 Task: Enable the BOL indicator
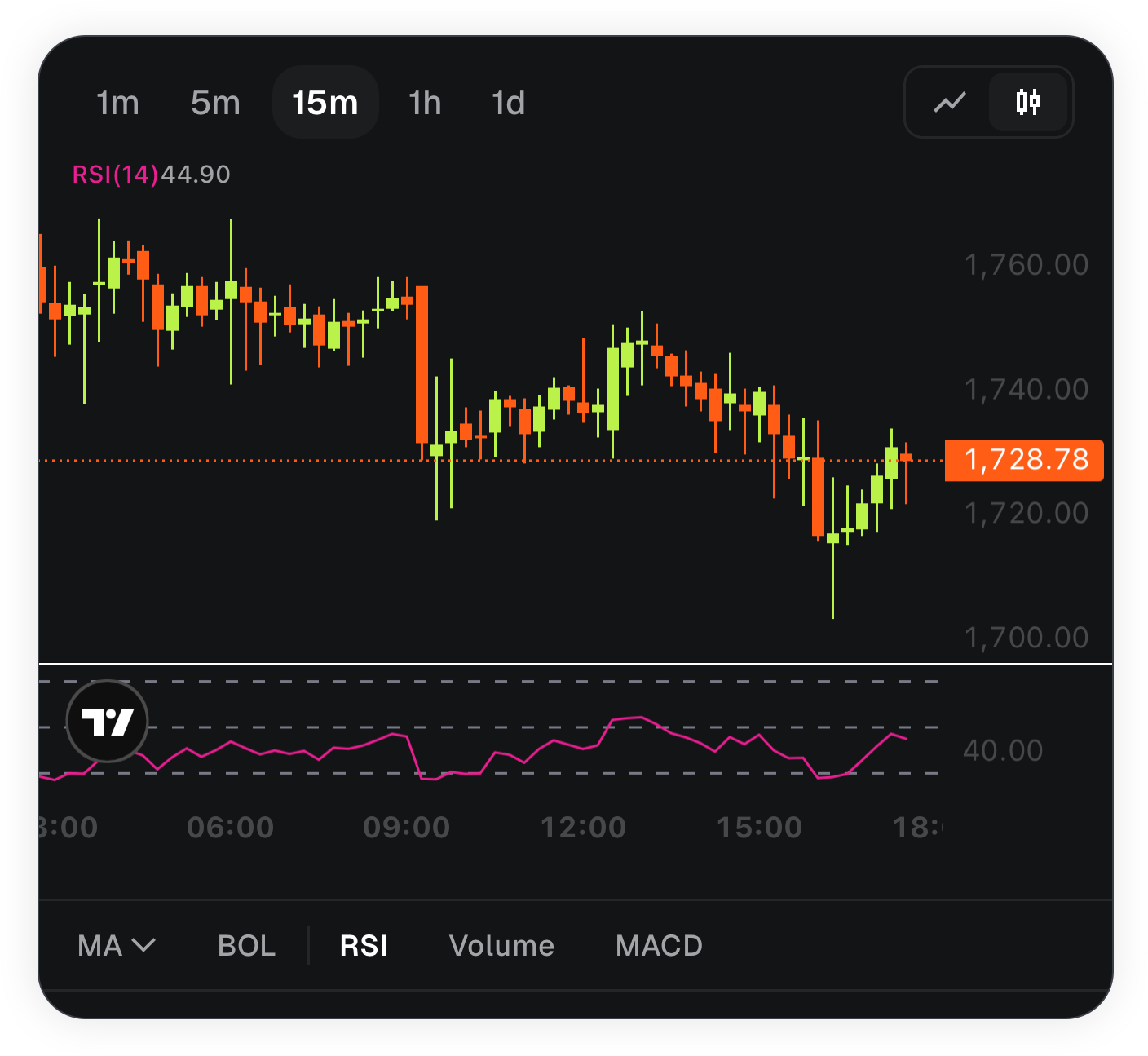(246, 946)
